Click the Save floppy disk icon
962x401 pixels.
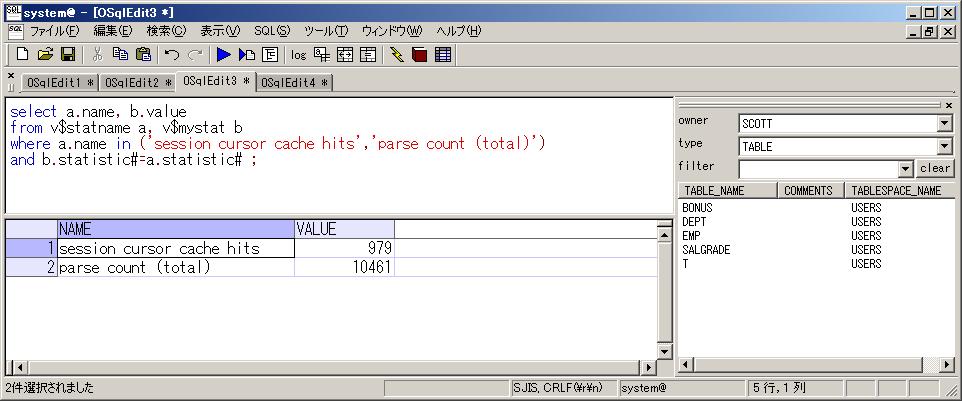coord(69,55)
